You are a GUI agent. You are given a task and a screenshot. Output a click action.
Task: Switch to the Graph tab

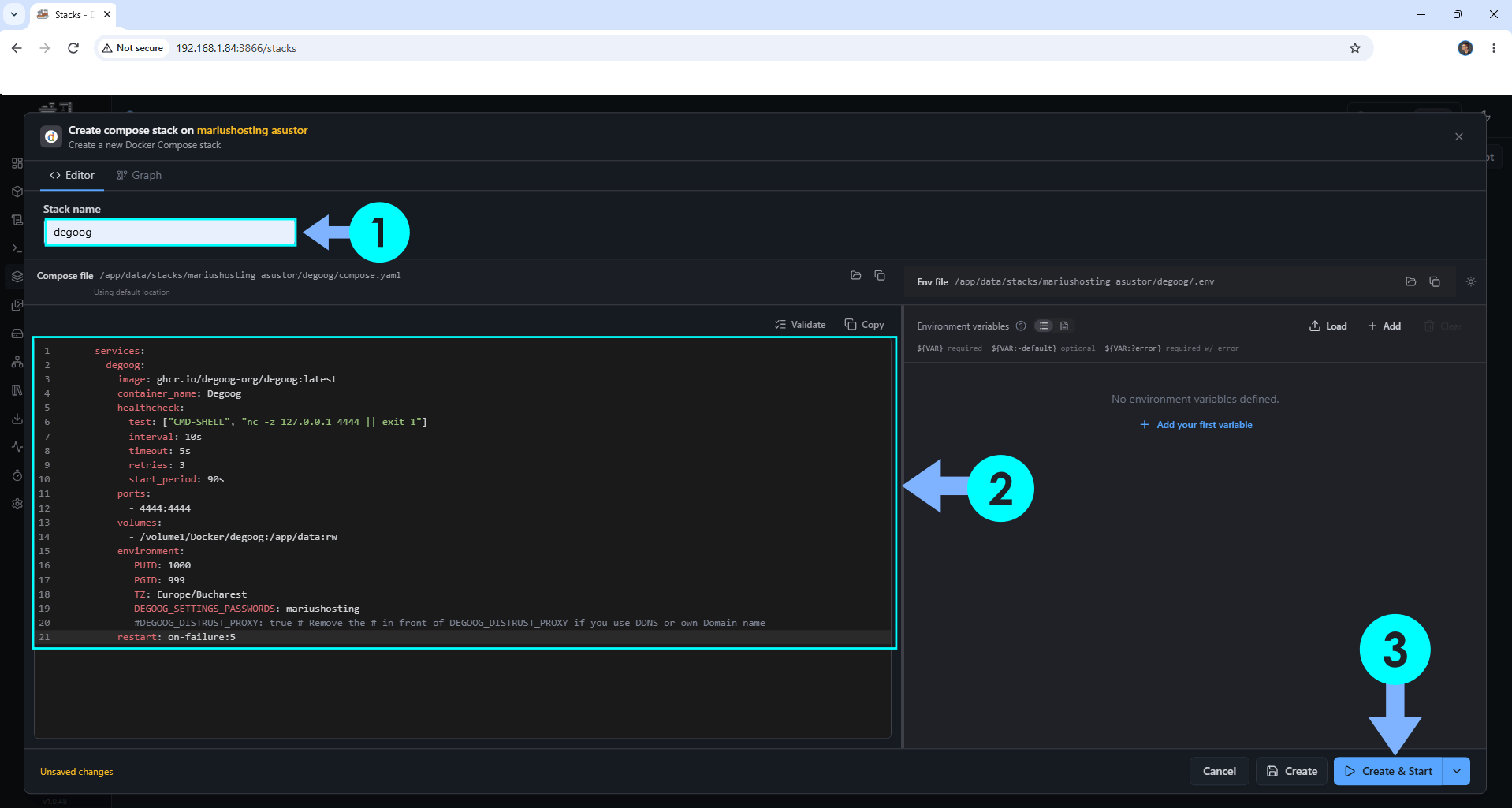click(140, 175)
